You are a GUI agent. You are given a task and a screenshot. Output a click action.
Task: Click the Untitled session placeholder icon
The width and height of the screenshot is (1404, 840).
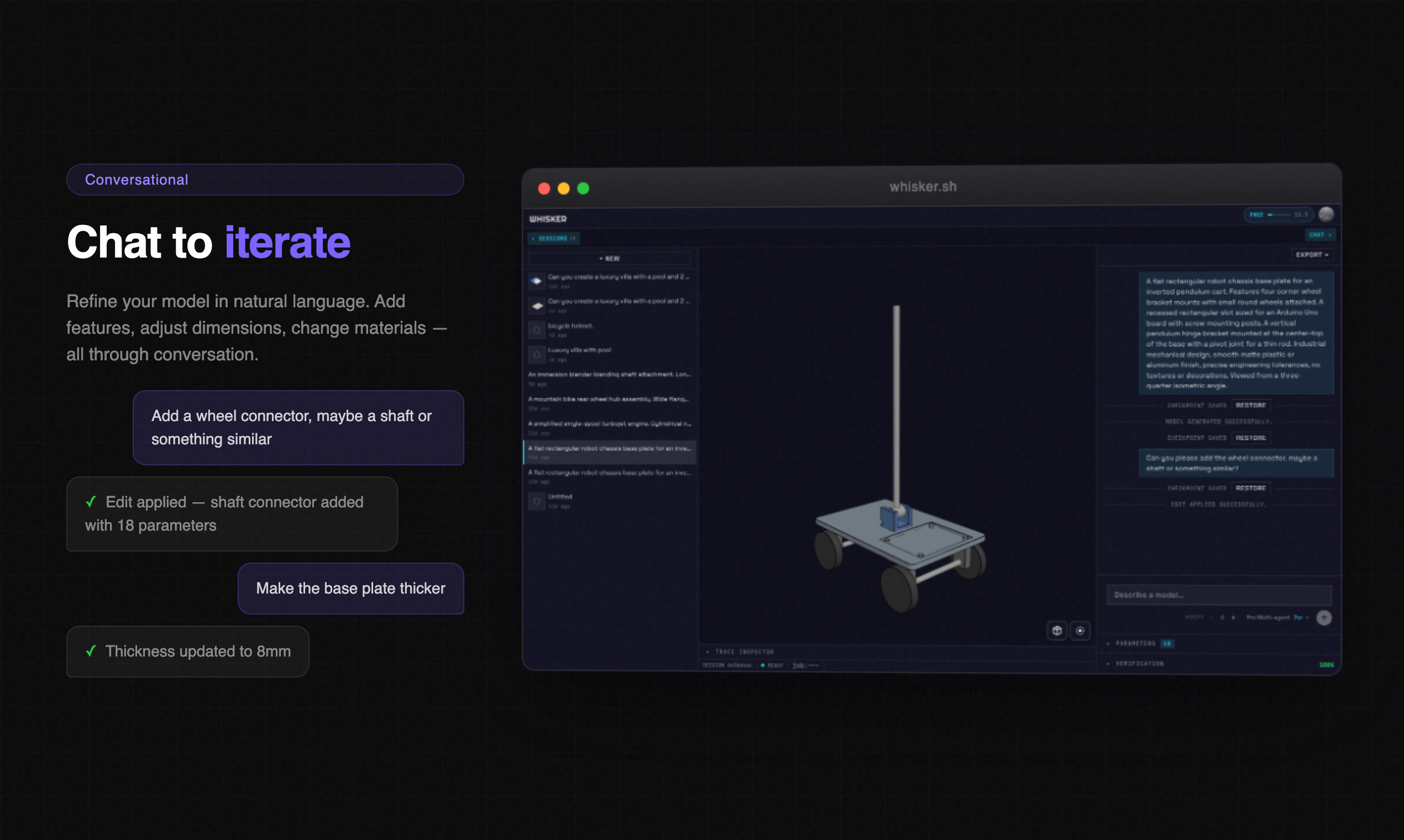(536, 501)
